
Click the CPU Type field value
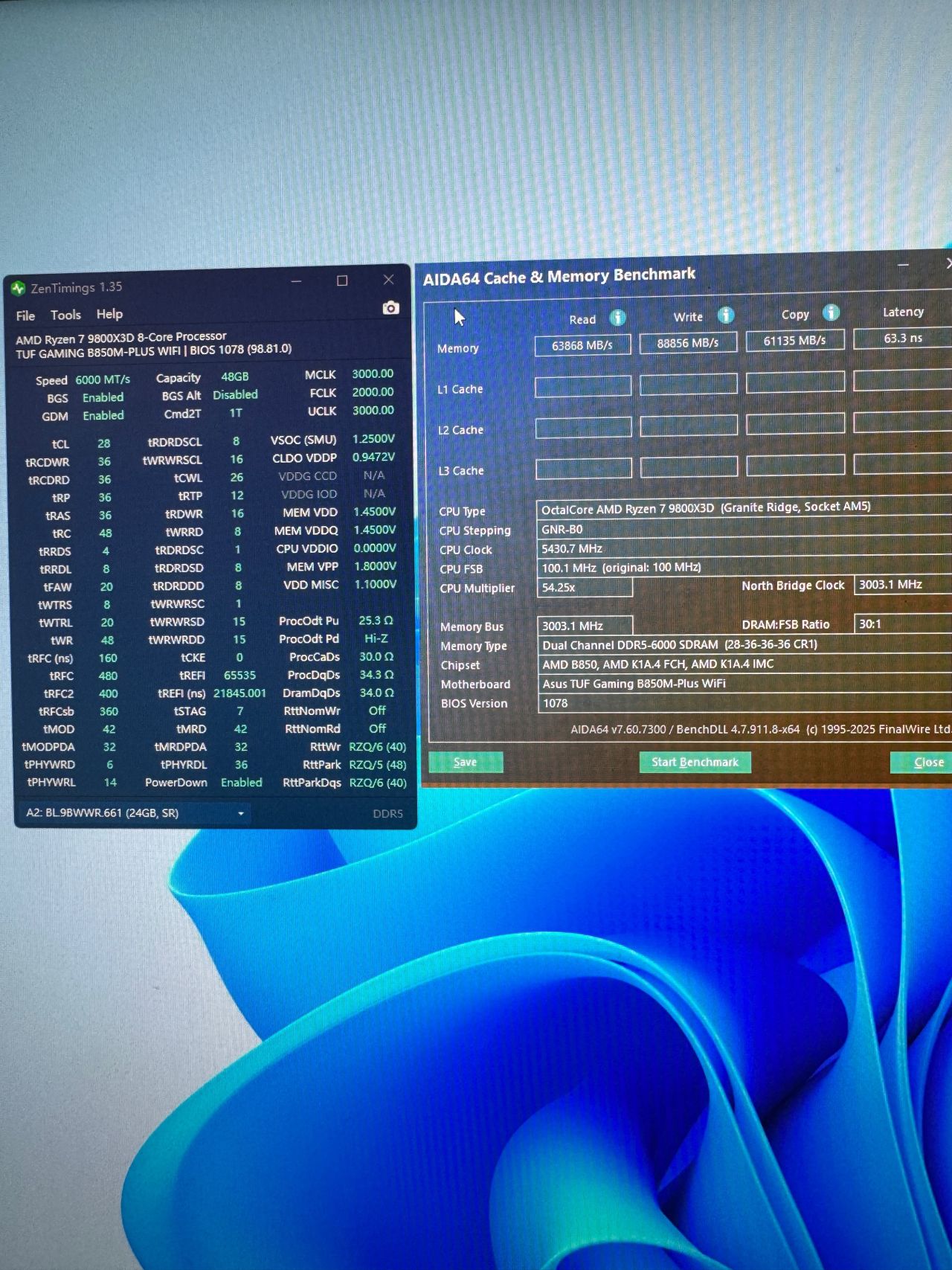tap(744, 508)
